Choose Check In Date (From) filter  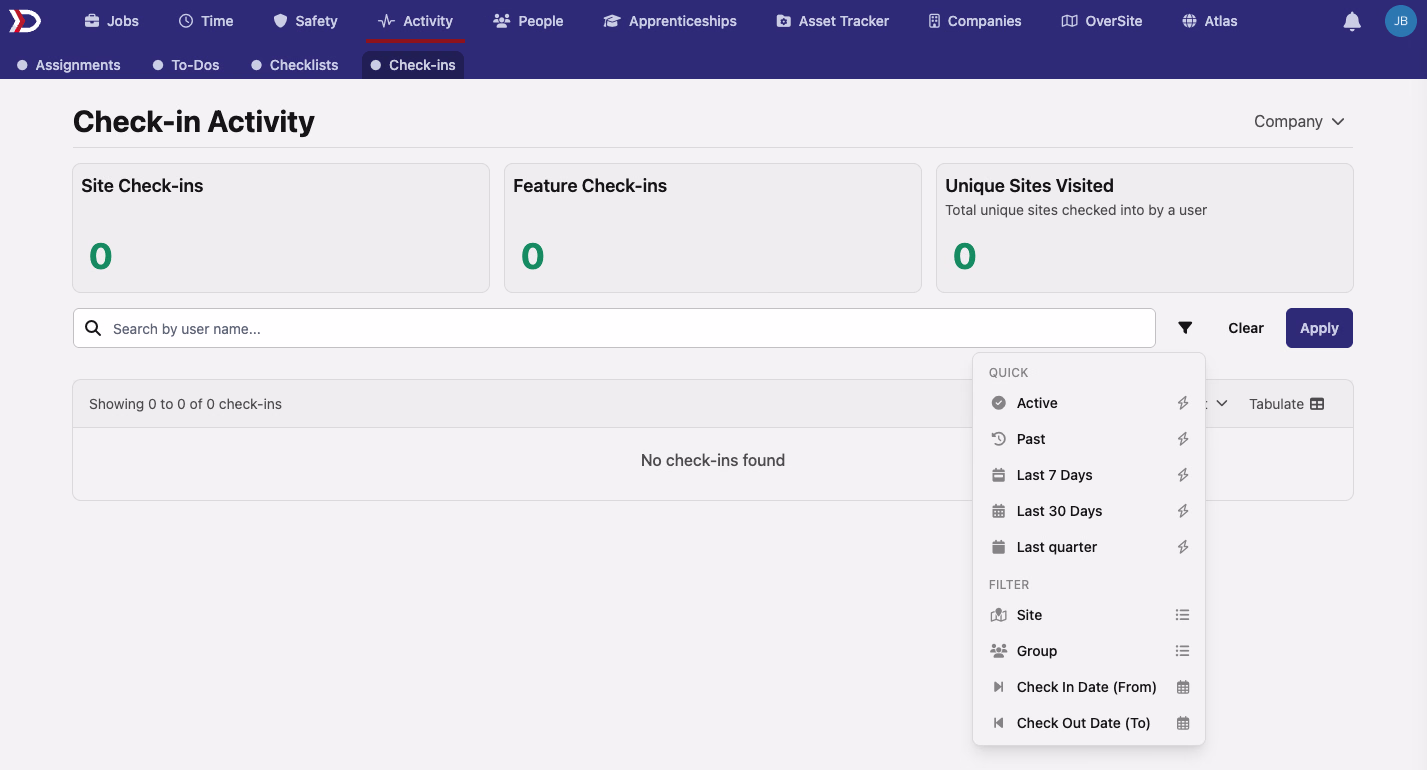(x=1089, y=687)
